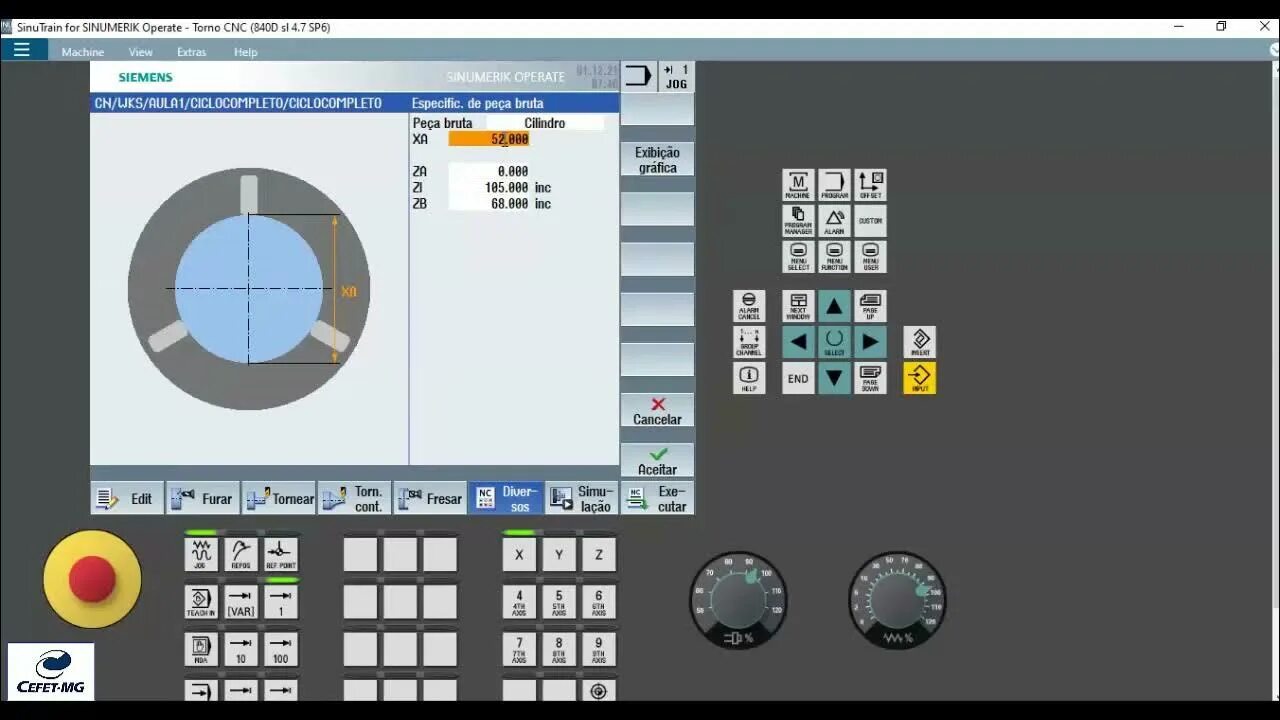Click the NEXT WINDOW key
Image resolution: width=1280 pixels, height=720 pixels.
[798, 306]
